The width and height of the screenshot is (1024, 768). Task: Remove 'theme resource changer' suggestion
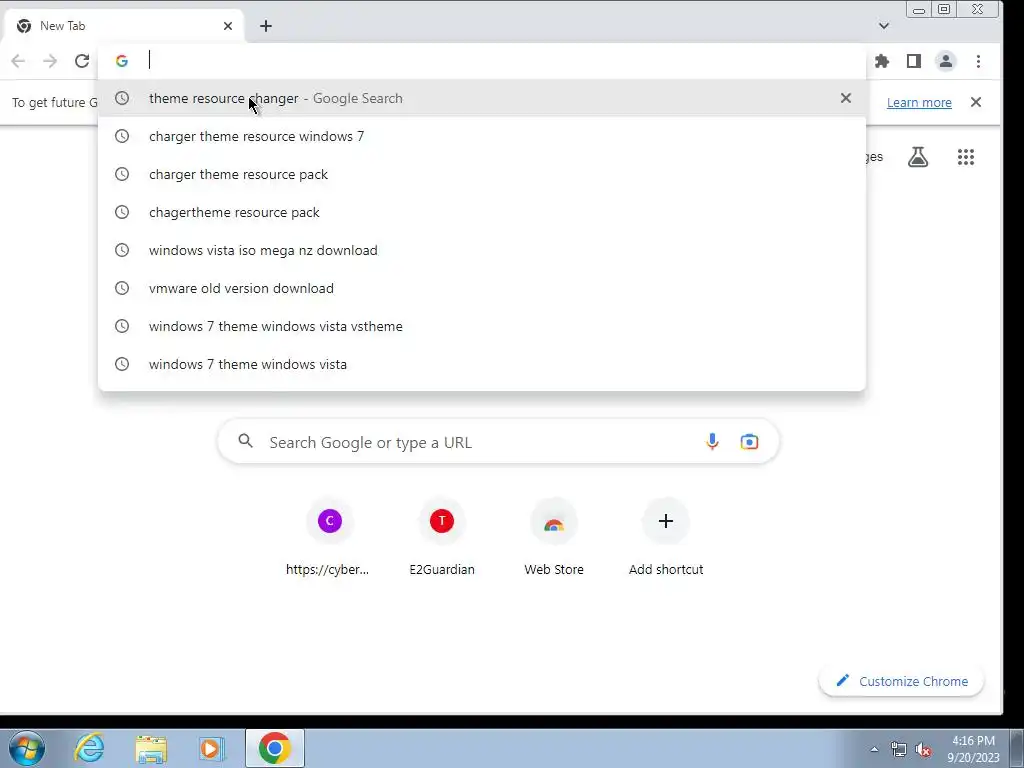point(846,98)
